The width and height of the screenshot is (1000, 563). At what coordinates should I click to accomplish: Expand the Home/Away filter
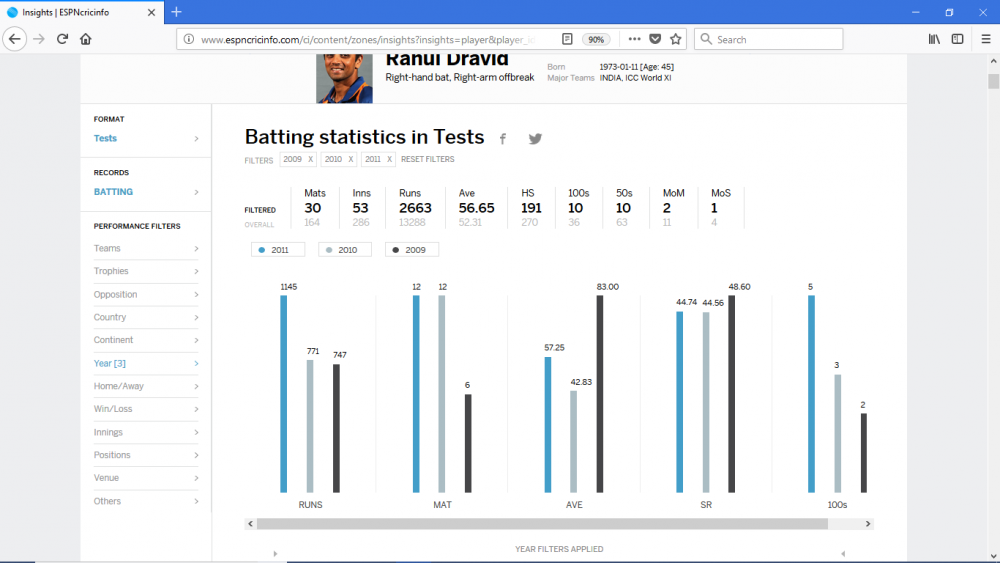(146, 386)
